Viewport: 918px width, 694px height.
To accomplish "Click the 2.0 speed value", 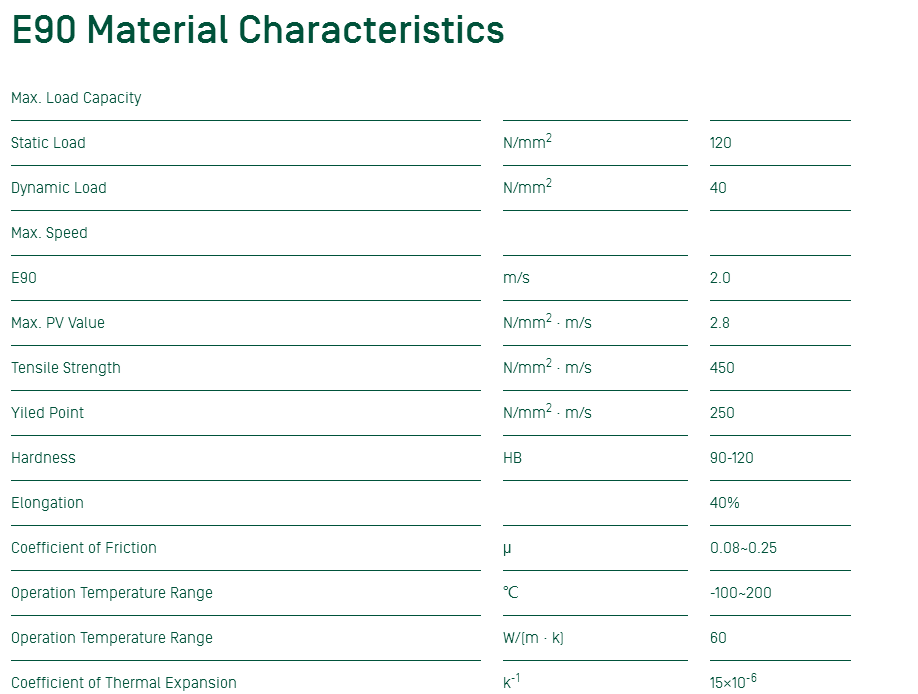I will (x=720, y=278).
